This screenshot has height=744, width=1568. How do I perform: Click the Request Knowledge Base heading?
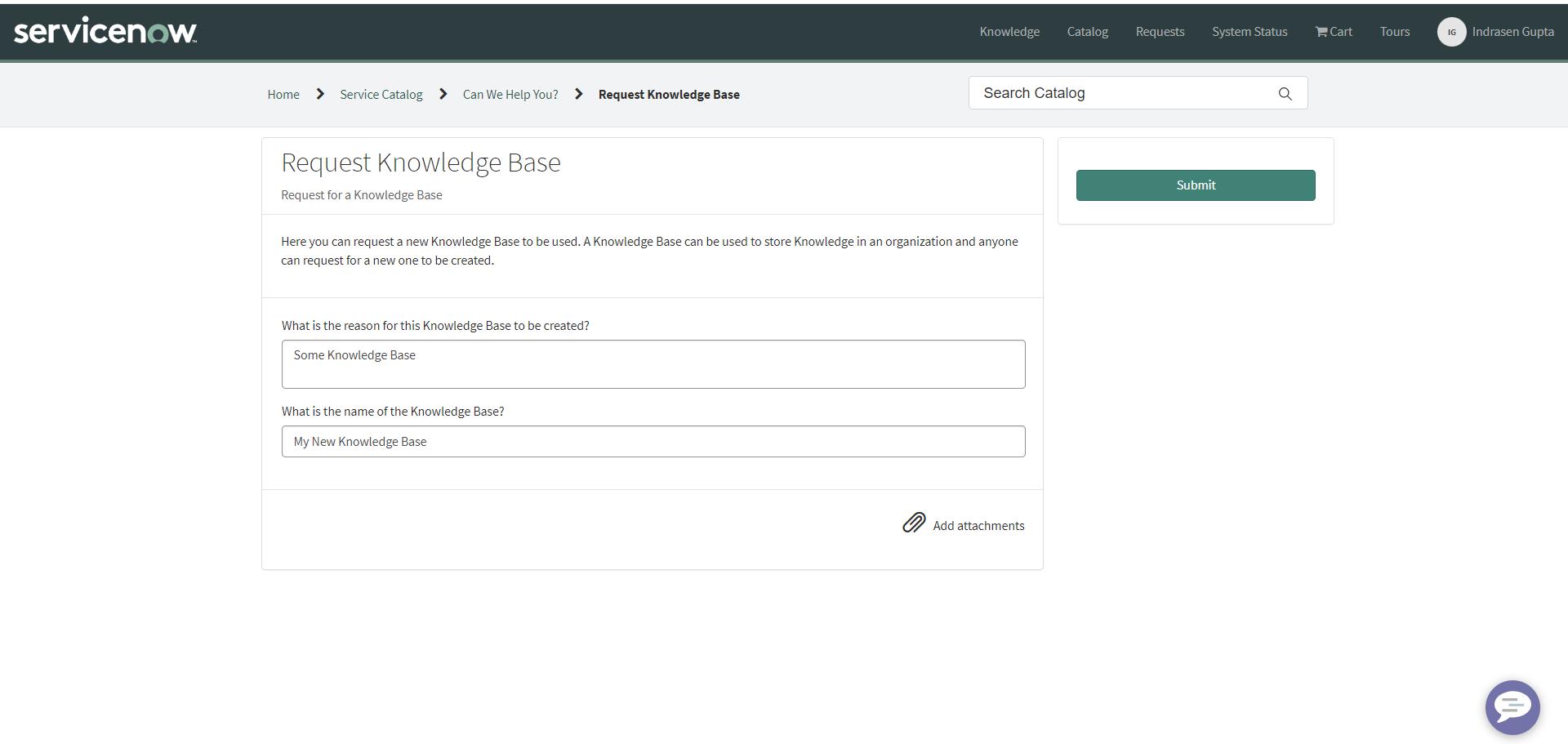(421, 163)
